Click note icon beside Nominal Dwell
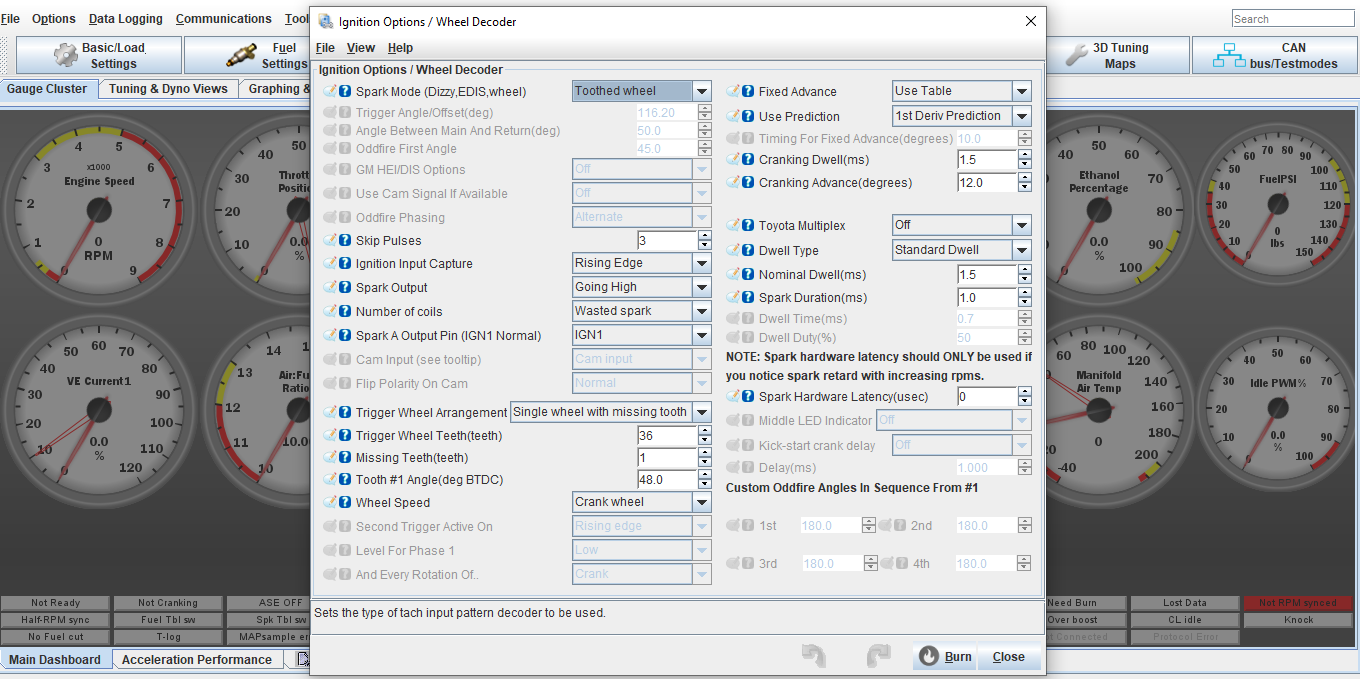This screenshot has height=679, width=1360. point(733,275)
